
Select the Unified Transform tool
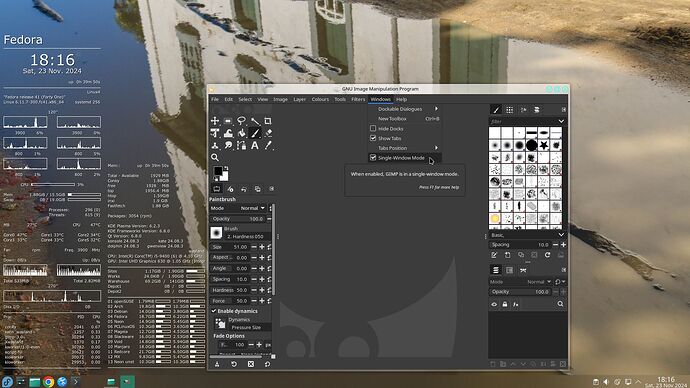[215, 133]
